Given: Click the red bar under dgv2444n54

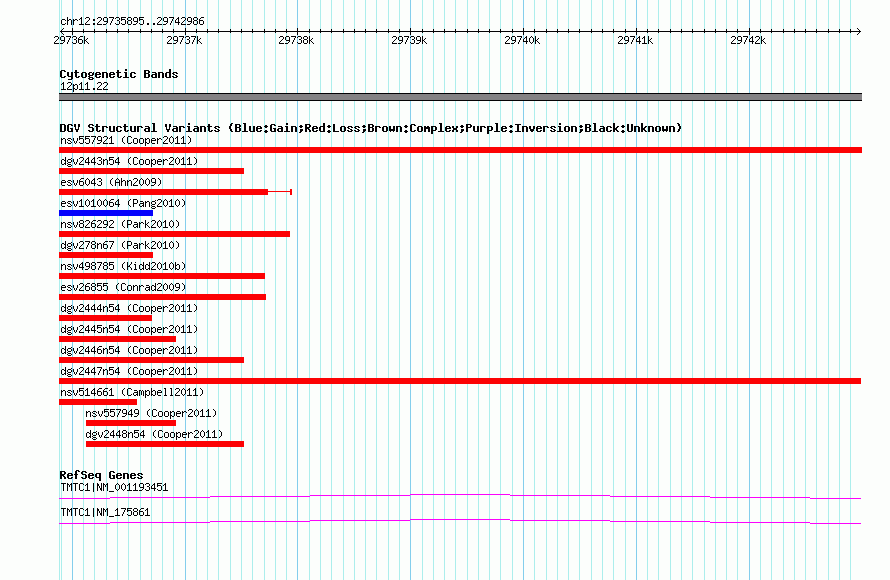Looking at the screenshot, I should [106, 318].
